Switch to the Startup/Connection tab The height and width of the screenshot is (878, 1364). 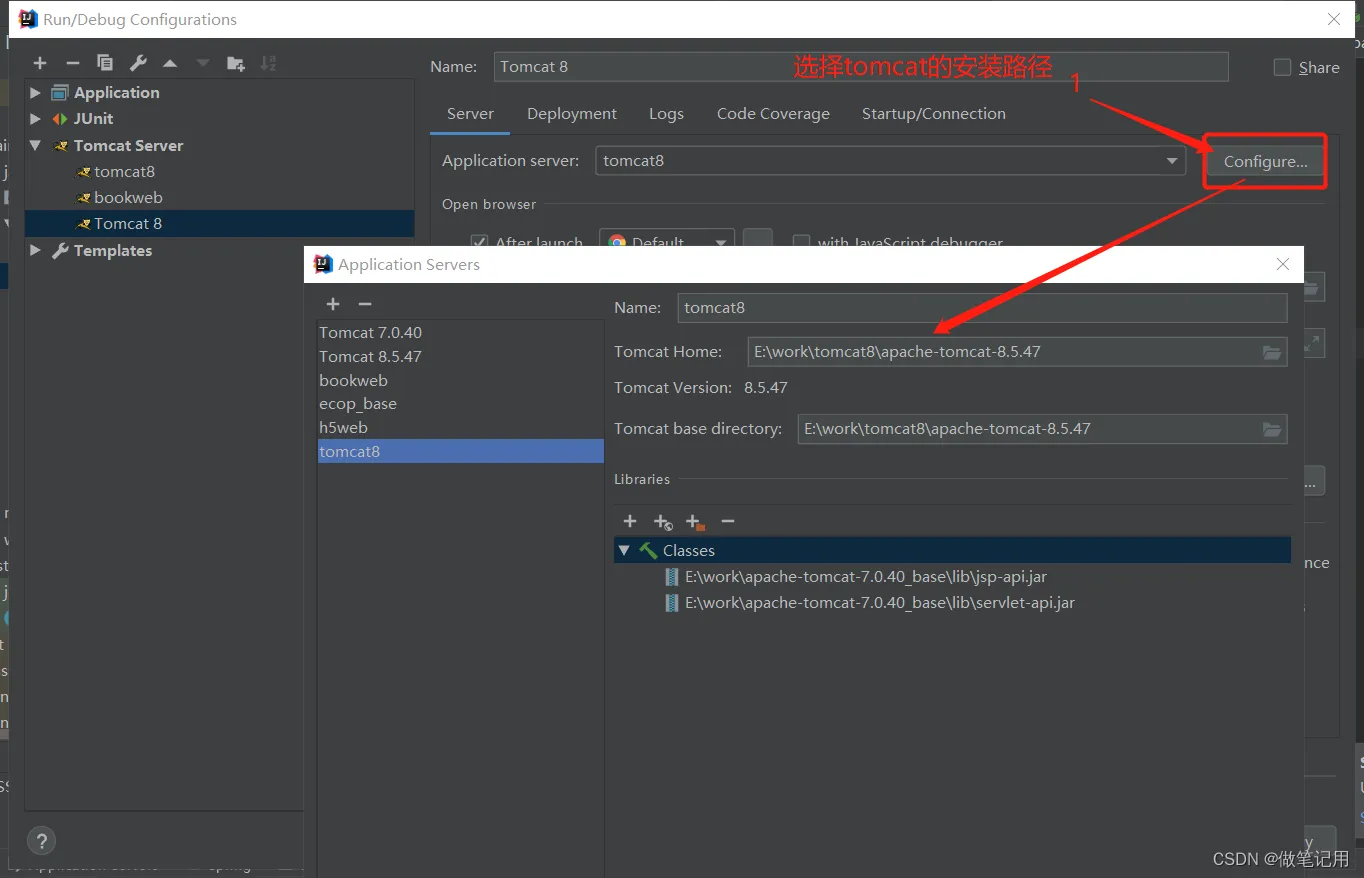934,114
